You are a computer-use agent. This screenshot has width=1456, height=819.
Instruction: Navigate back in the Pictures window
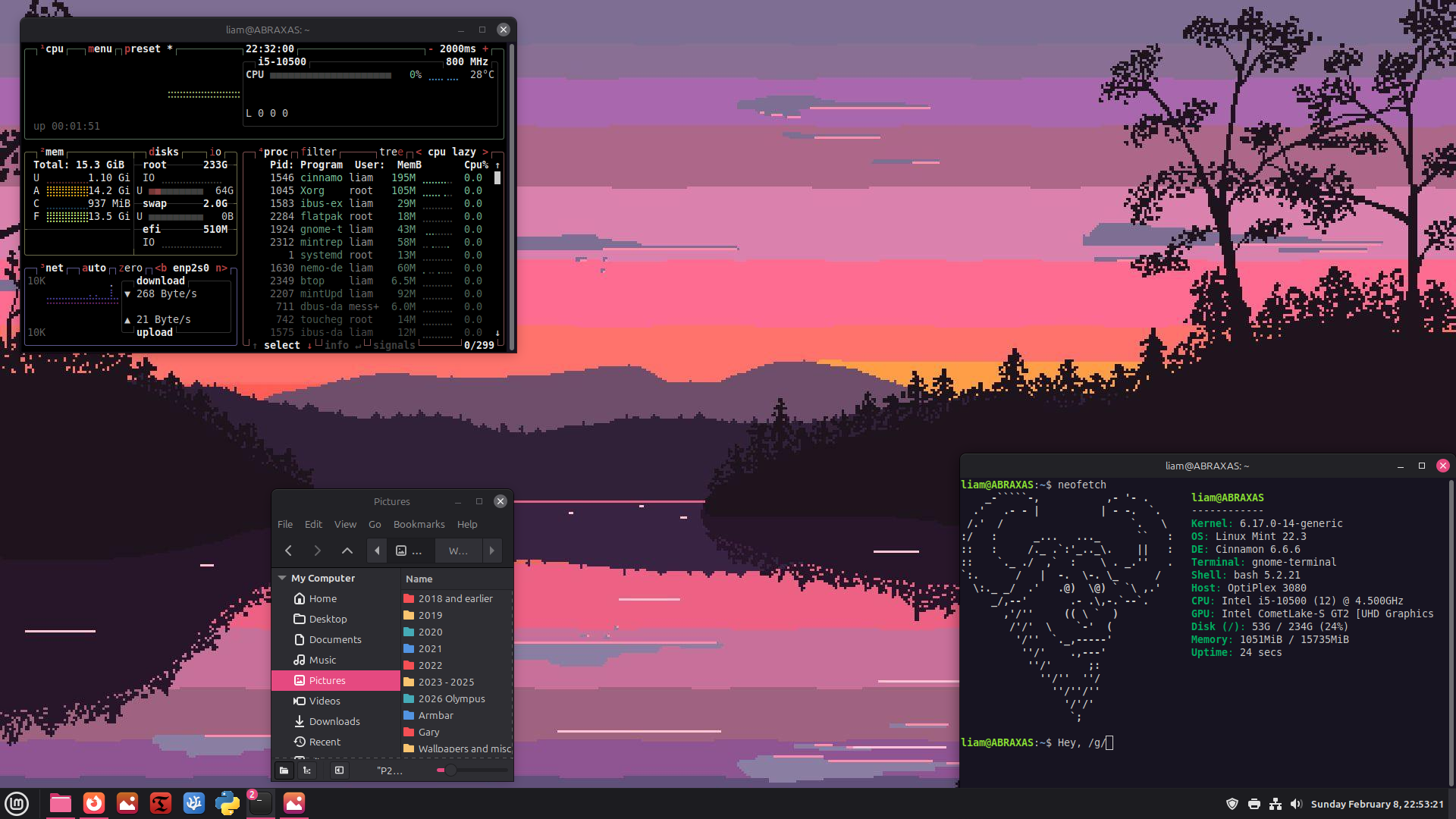(288, 551)
